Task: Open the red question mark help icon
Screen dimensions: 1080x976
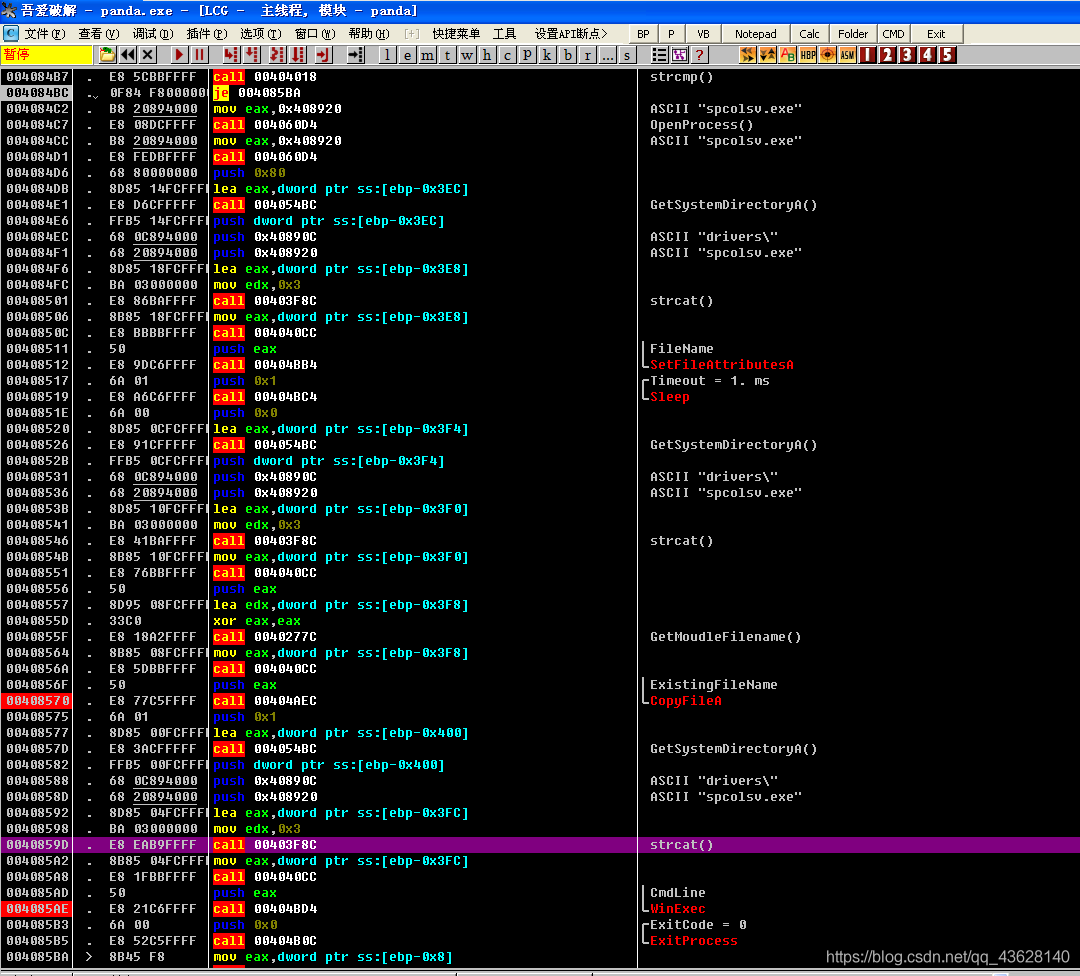Action: 700,55
